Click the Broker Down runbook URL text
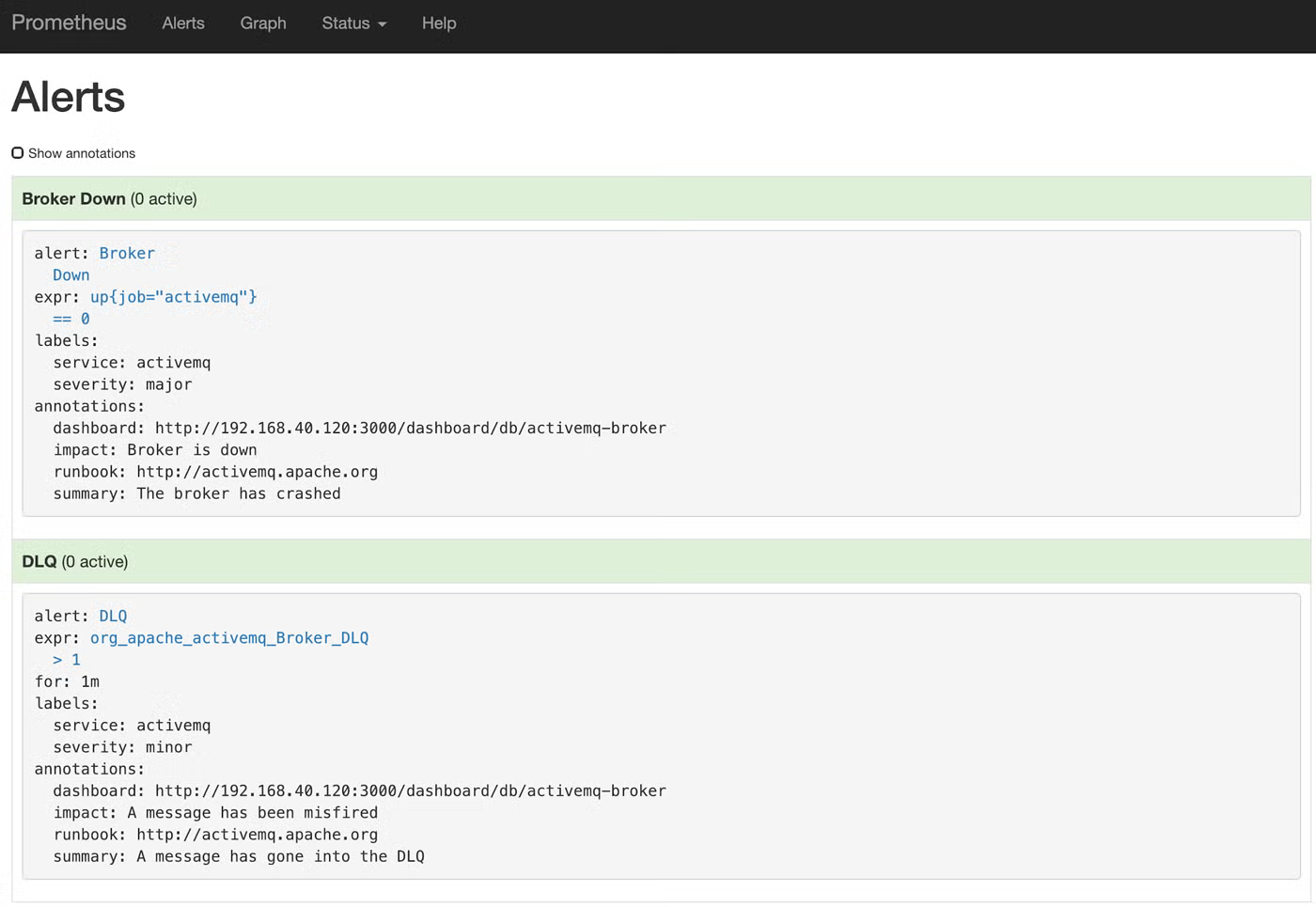The height and width of the screenshot is (907, 1316). point(258,472)
